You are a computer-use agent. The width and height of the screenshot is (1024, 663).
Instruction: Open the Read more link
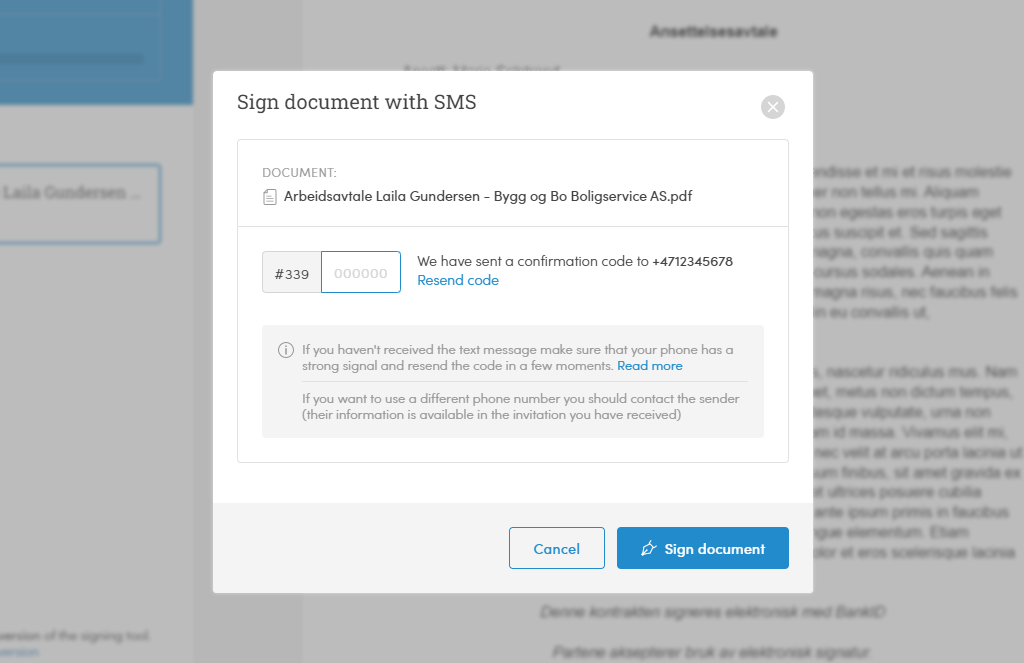[650, 366]
